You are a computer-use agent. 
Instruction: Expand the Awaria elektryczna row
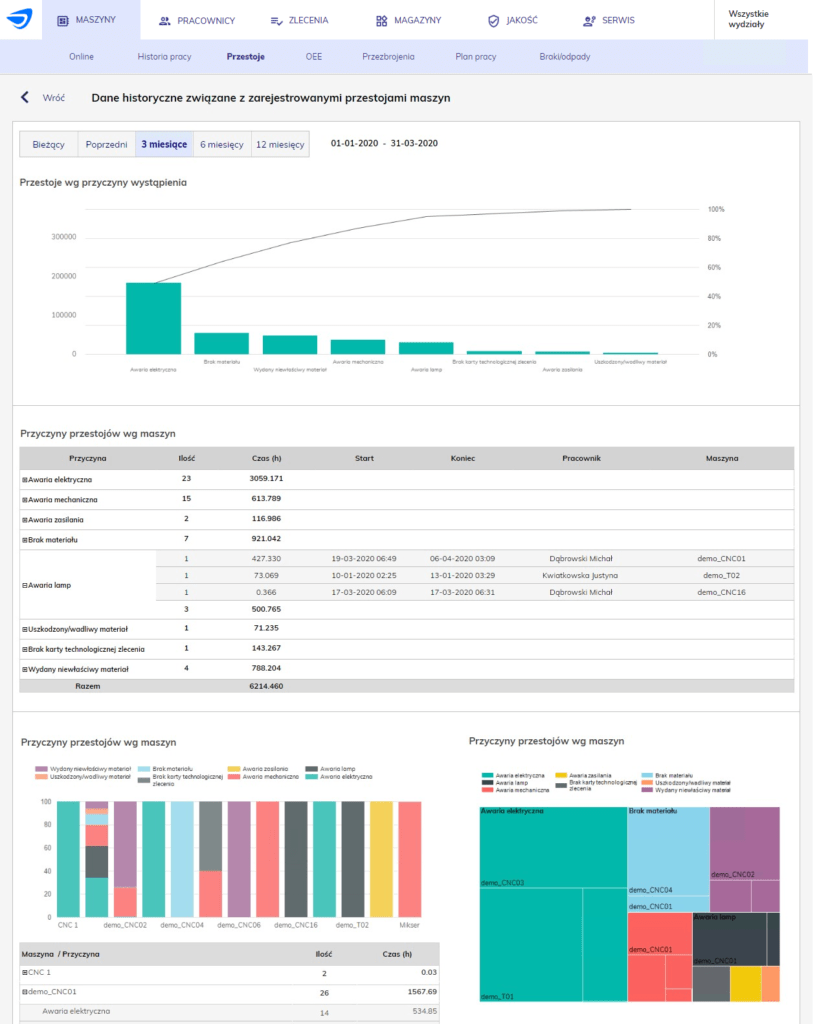24,480
